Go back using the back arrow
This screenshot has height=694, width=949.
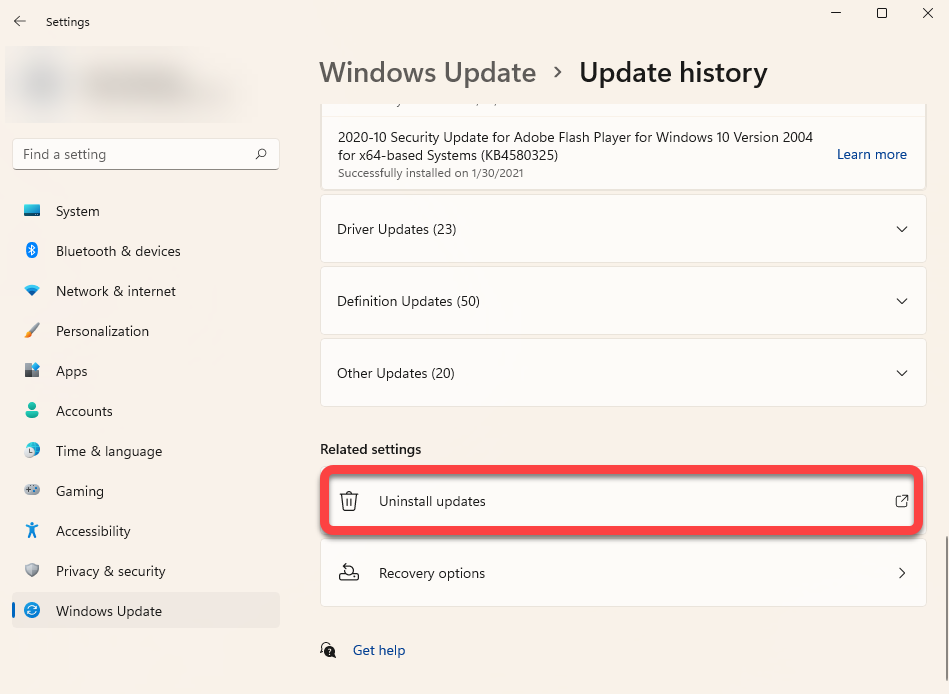20,21
